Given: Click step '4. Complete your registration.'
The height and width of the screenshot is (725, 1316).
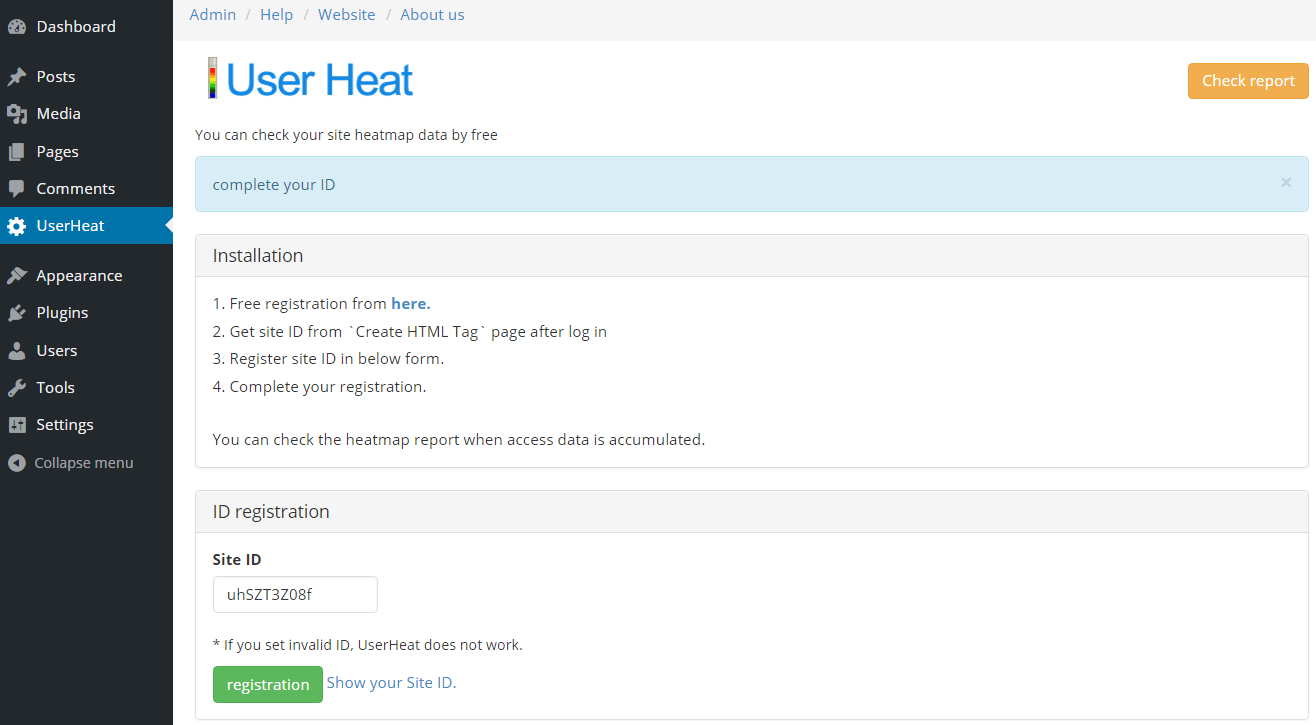Looking at the screenshot, I should coord(320,387).
